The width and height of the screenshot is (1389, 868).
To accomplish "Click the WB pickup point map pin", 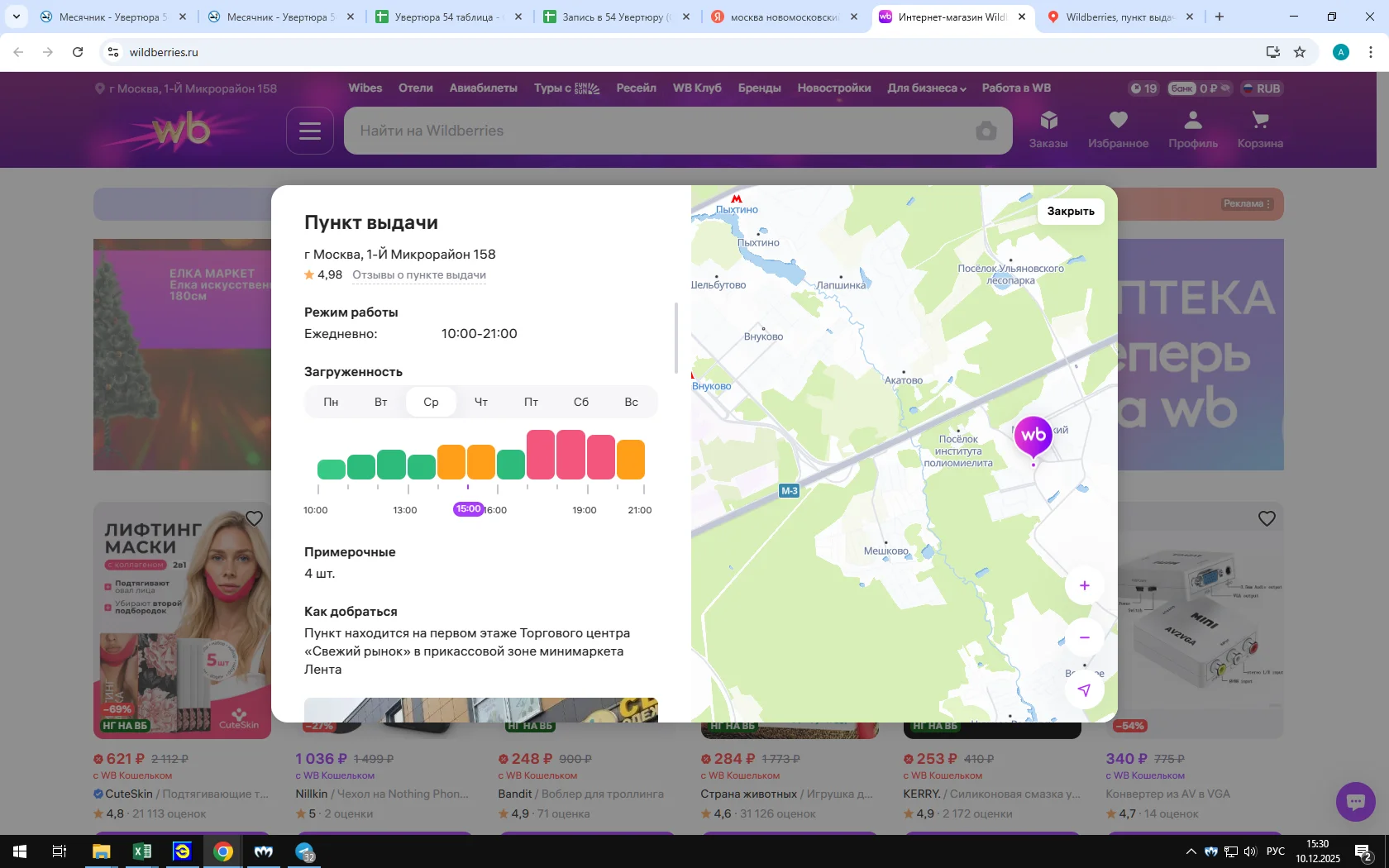I will coord(1033,437).
